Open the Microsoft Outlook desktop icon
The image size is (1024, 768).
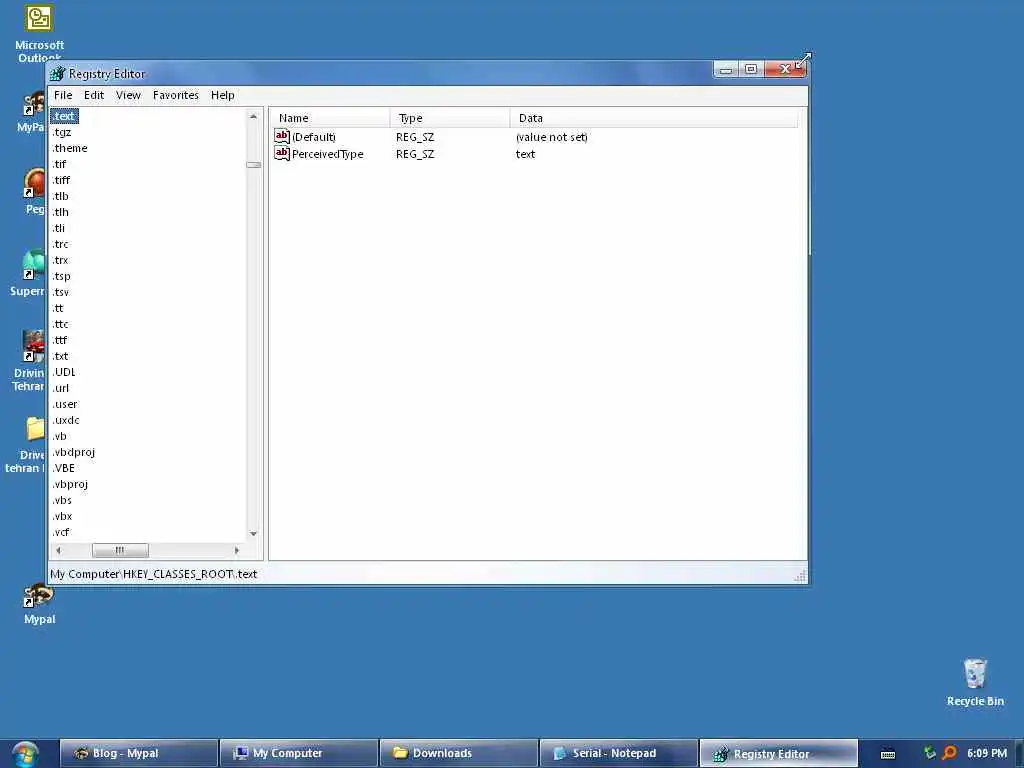39,18
